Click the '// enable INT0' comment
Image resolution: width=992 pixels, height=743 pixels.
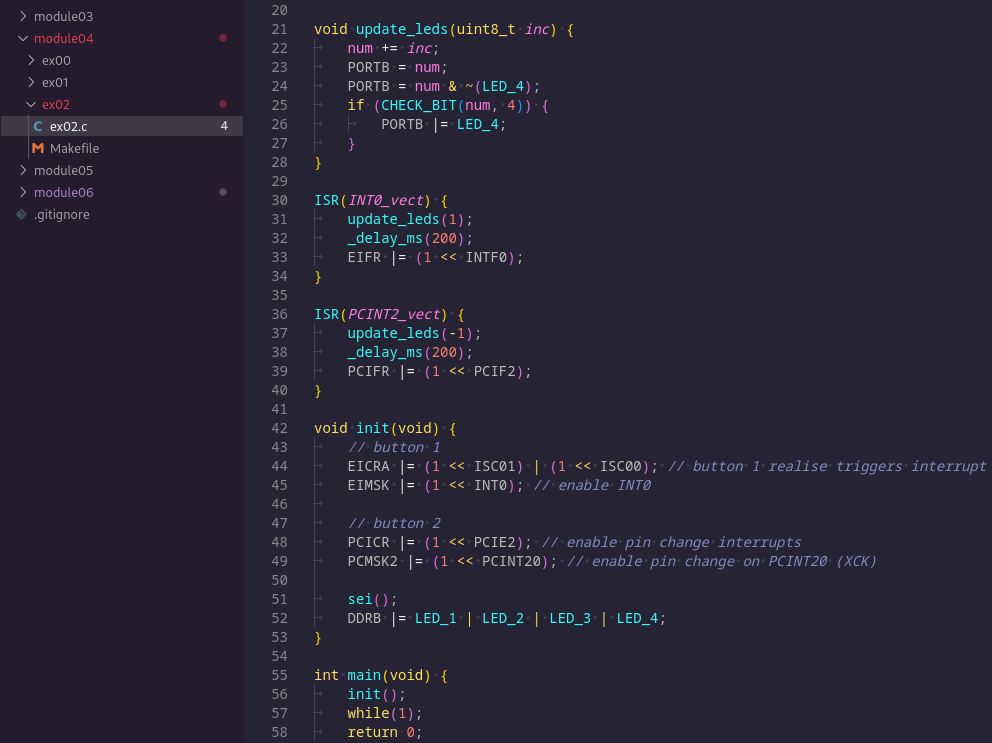tap(592, 485)
